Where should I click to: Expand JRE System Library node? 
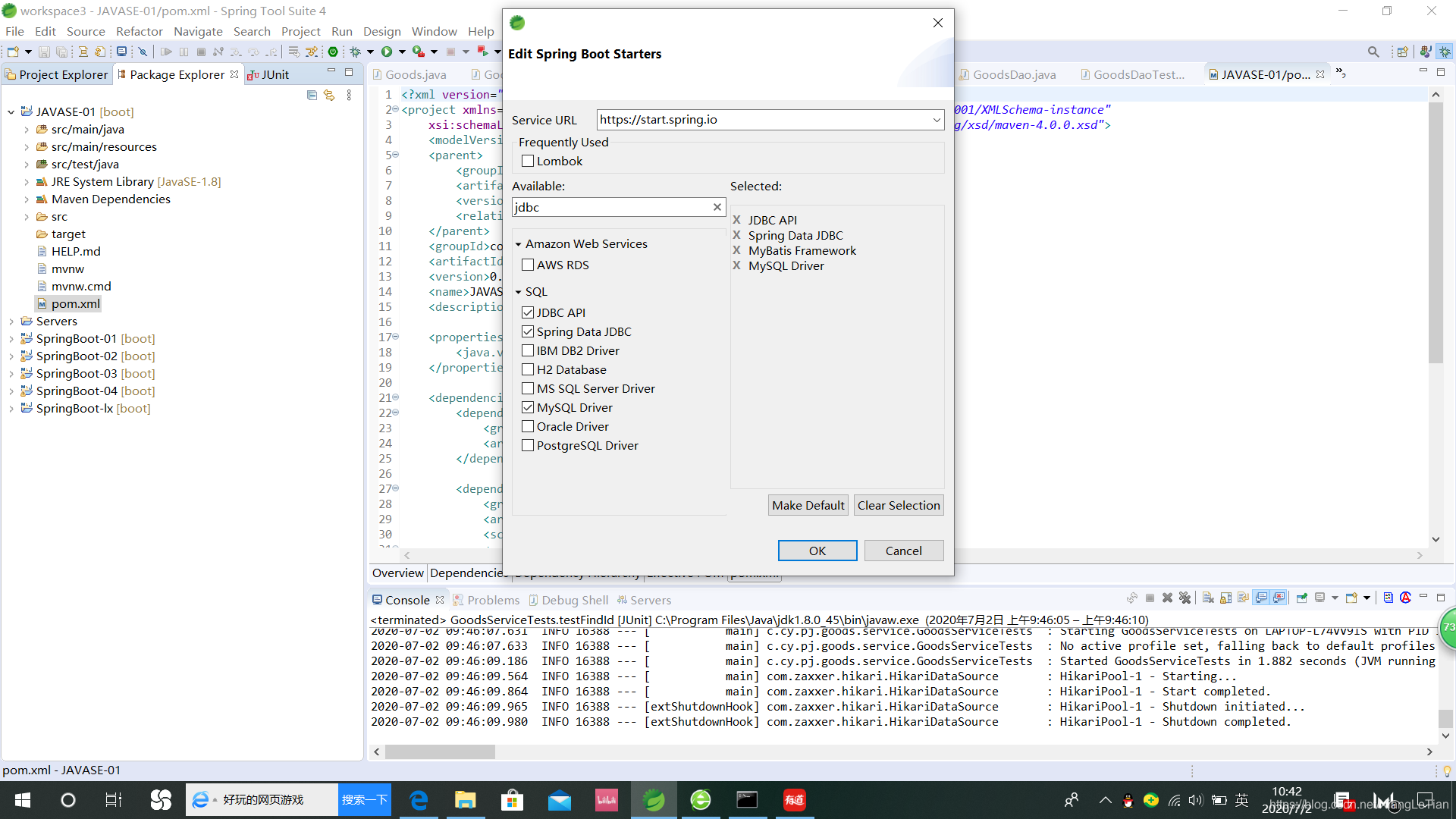[27, 182]
